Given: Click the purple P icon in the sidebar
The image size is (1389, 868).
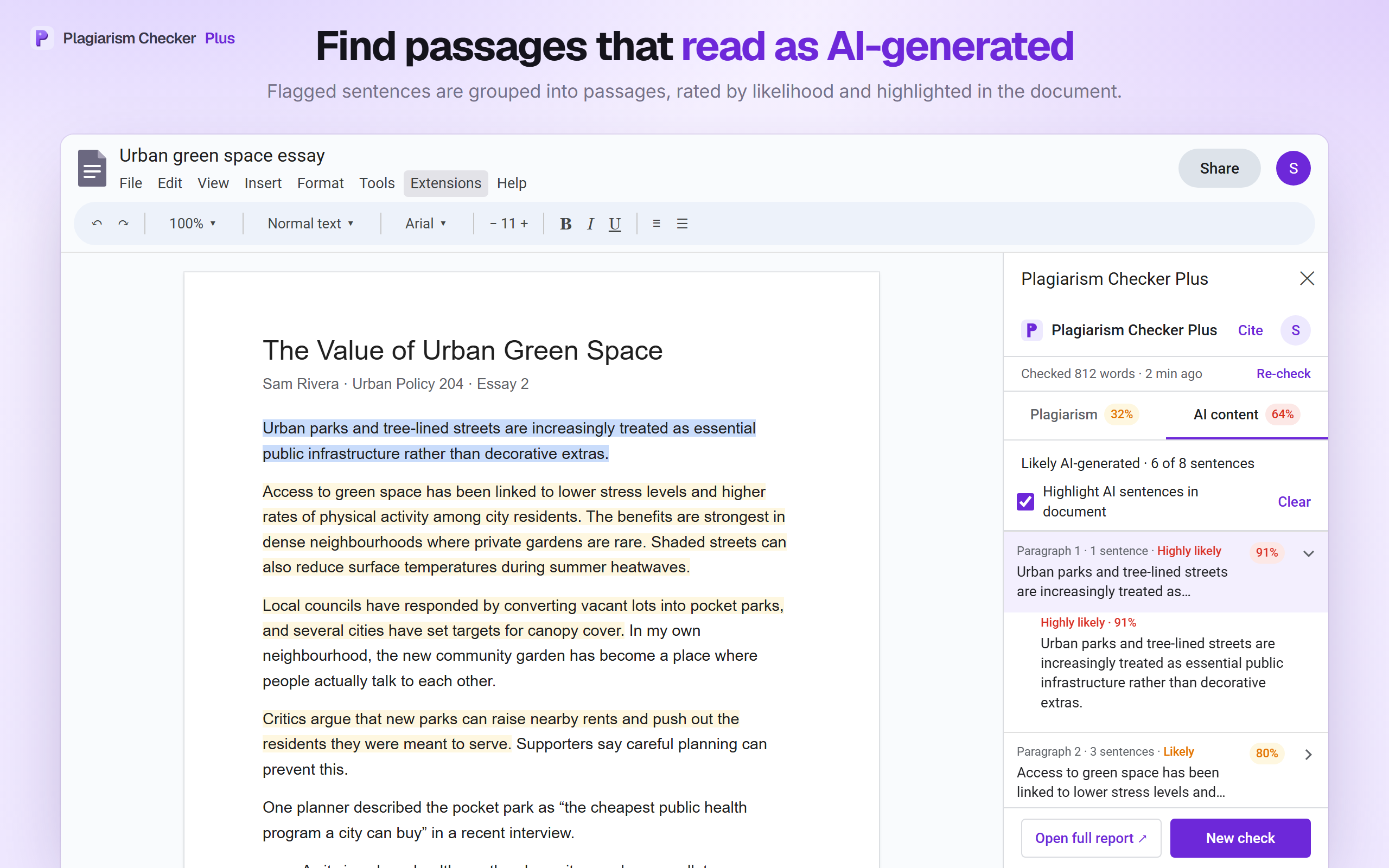Looking at the screenshot, I should pyautogui.click(x=1031, y=330).
